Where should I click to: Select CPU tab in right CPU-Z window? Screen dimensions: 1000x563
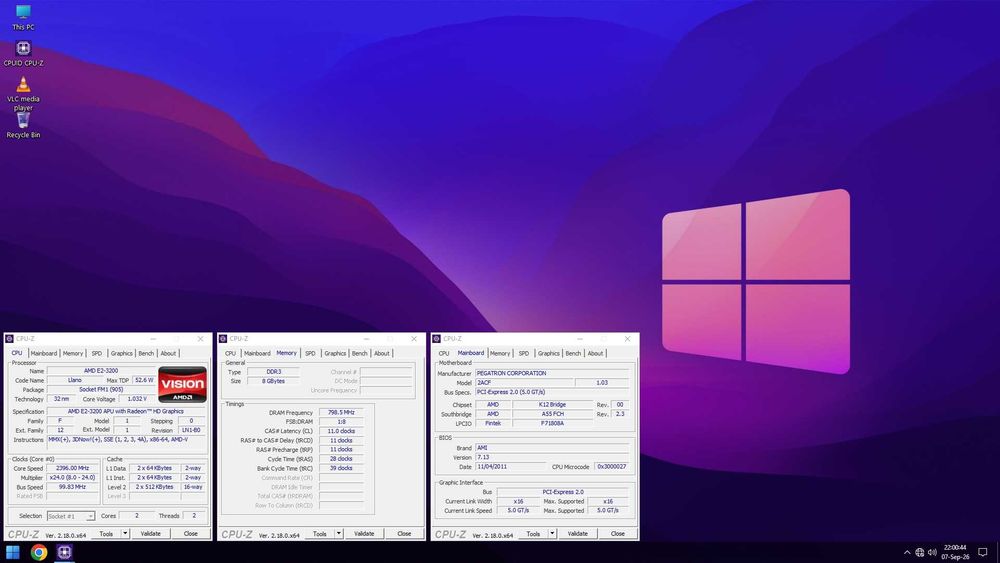(x=444, y=353)
